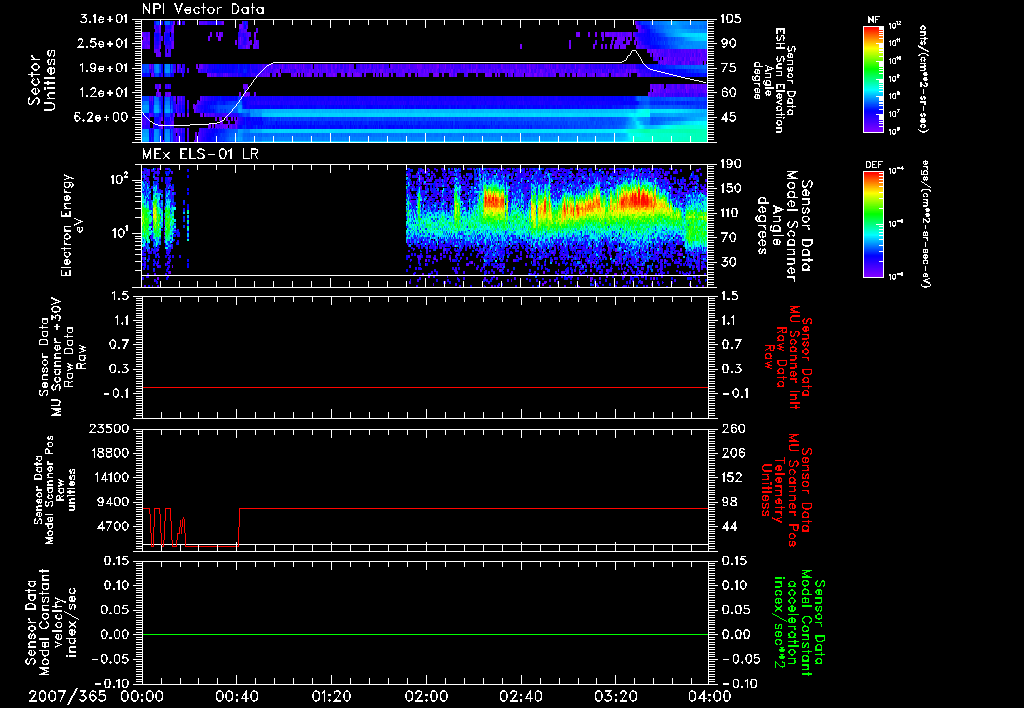Click the 150 scanner angle tick label
The height and width of the screenshot is (708, 1024).
coord(731,188)
